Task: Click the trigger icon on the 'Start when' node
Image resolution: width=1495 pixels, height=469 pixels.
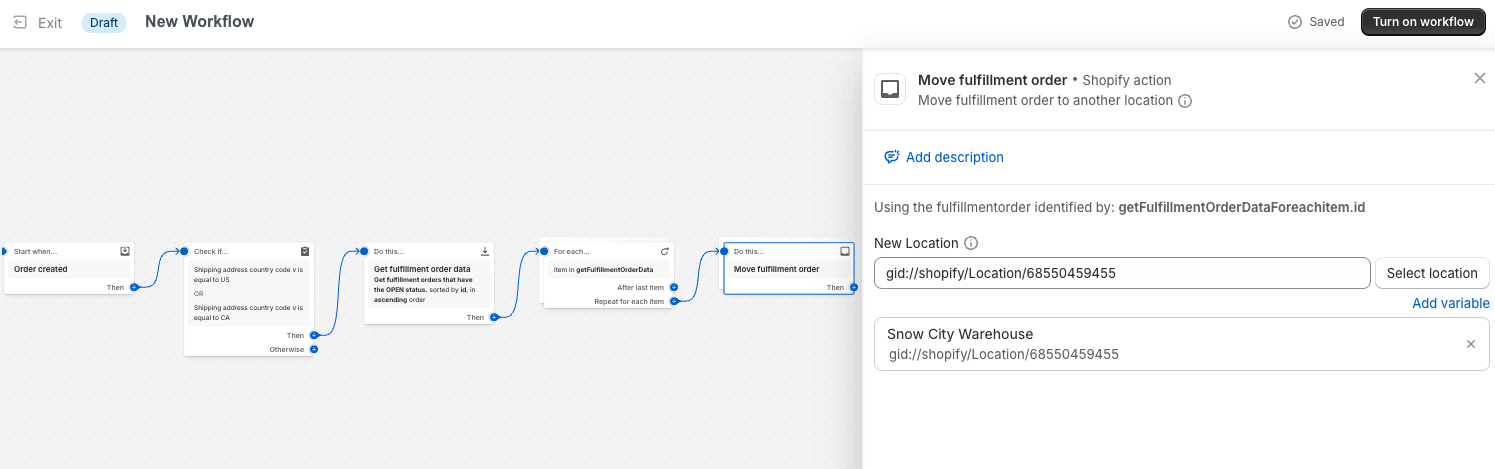Action: click(125, 251)
